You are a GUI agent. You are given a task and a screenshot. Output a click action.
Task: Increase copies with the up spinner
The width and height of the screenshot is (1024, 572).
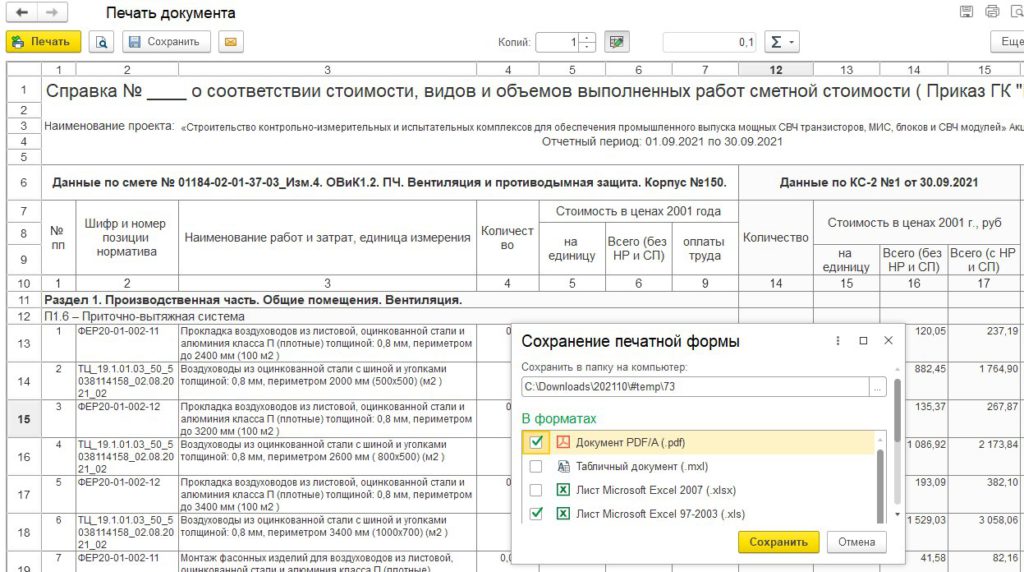coord(587,38)
